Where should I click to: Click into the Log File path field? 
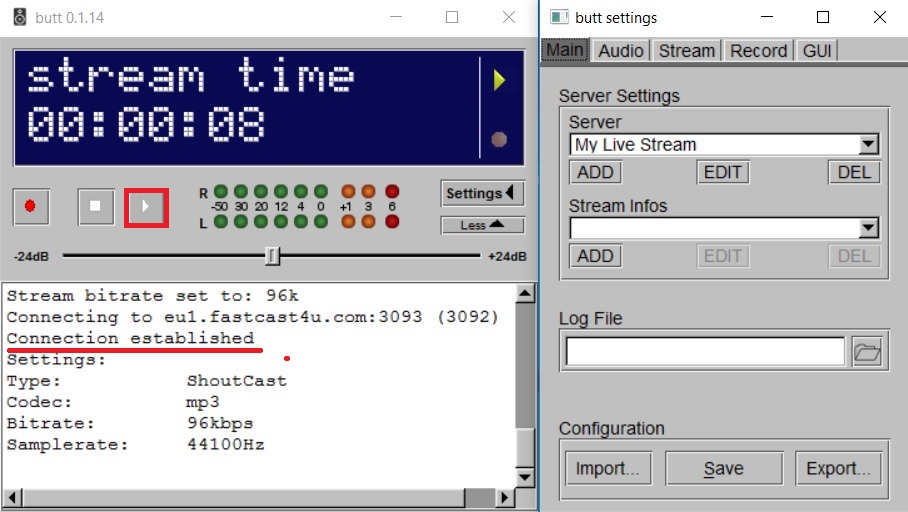[705, 352]
